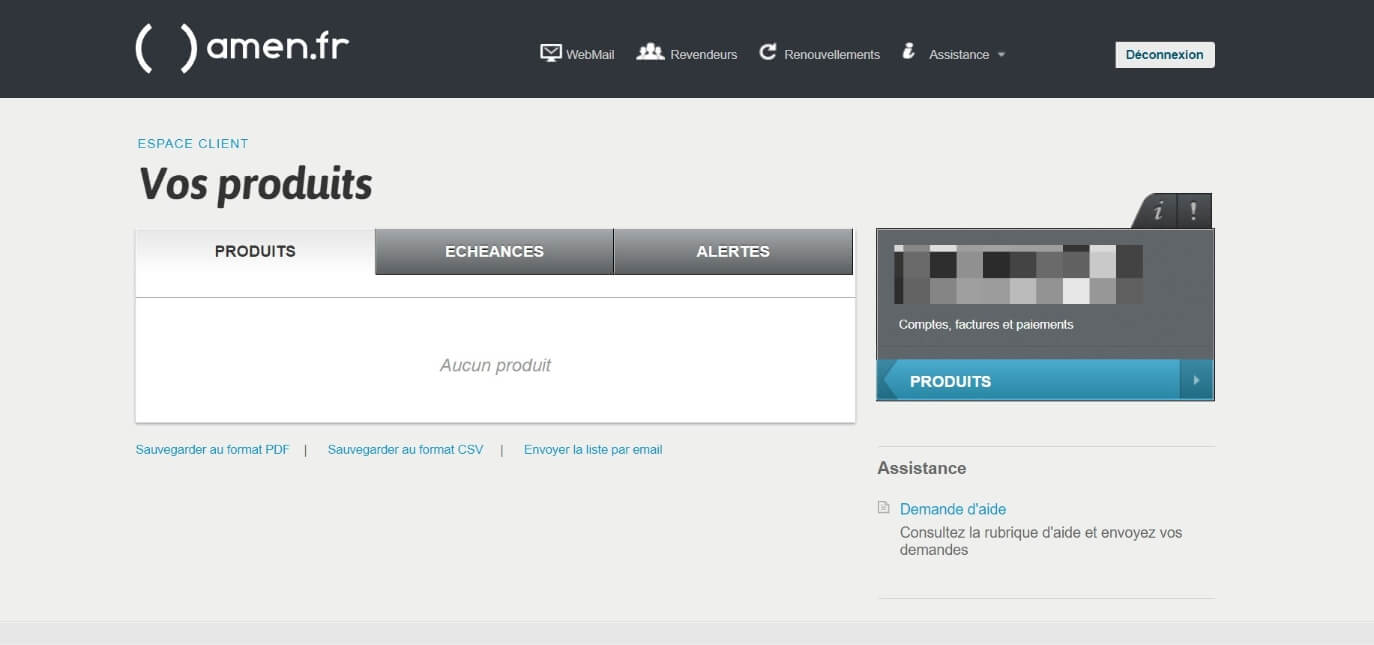
Task: Click the WebMail envelope icon
Action: click(x=551, y=53)
